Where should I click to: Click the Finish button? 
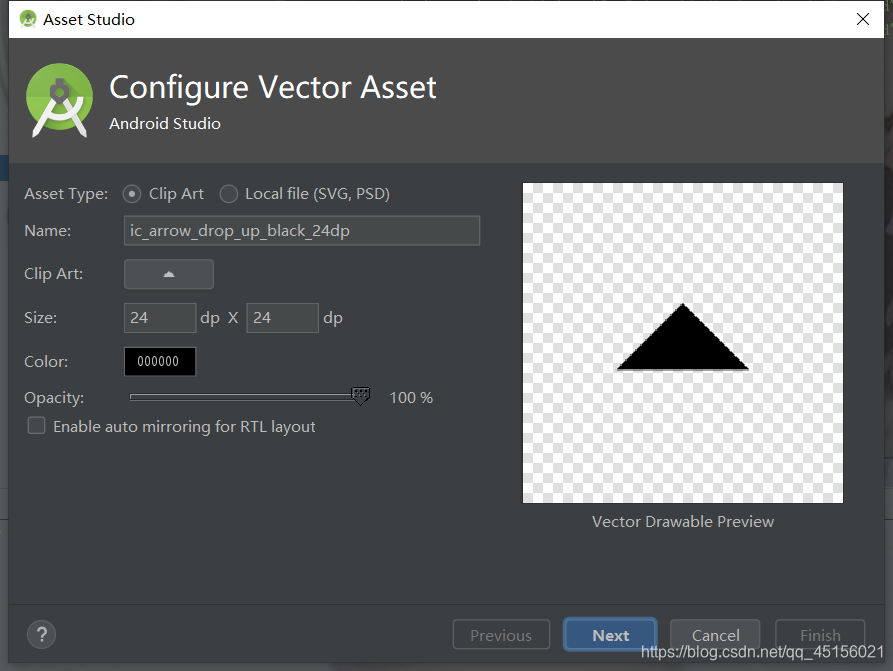point(820,635)
